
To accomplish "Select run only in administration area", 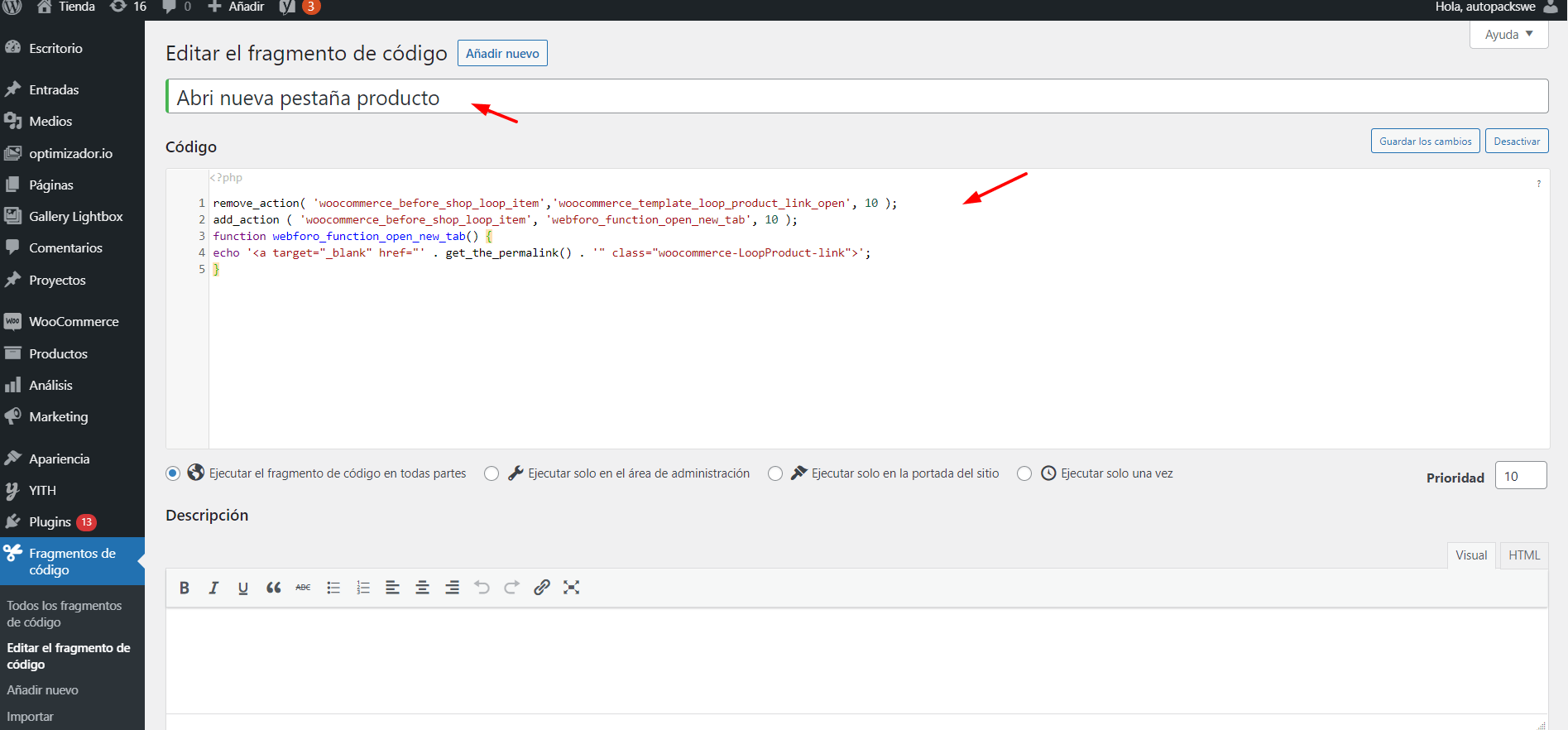I will 491,473.
